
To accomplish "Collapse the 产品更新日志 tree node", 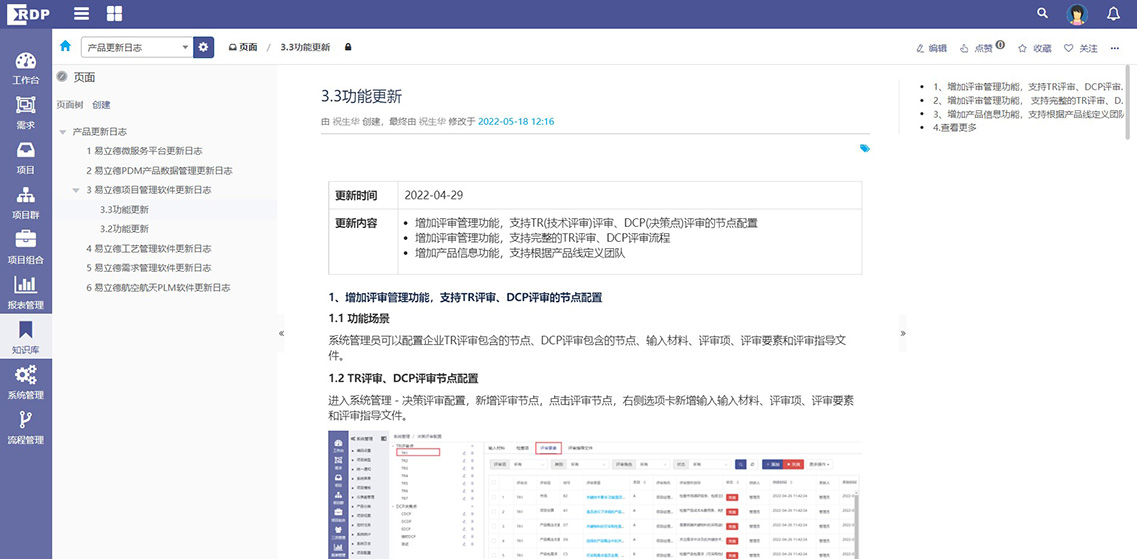I will (63, 132).
